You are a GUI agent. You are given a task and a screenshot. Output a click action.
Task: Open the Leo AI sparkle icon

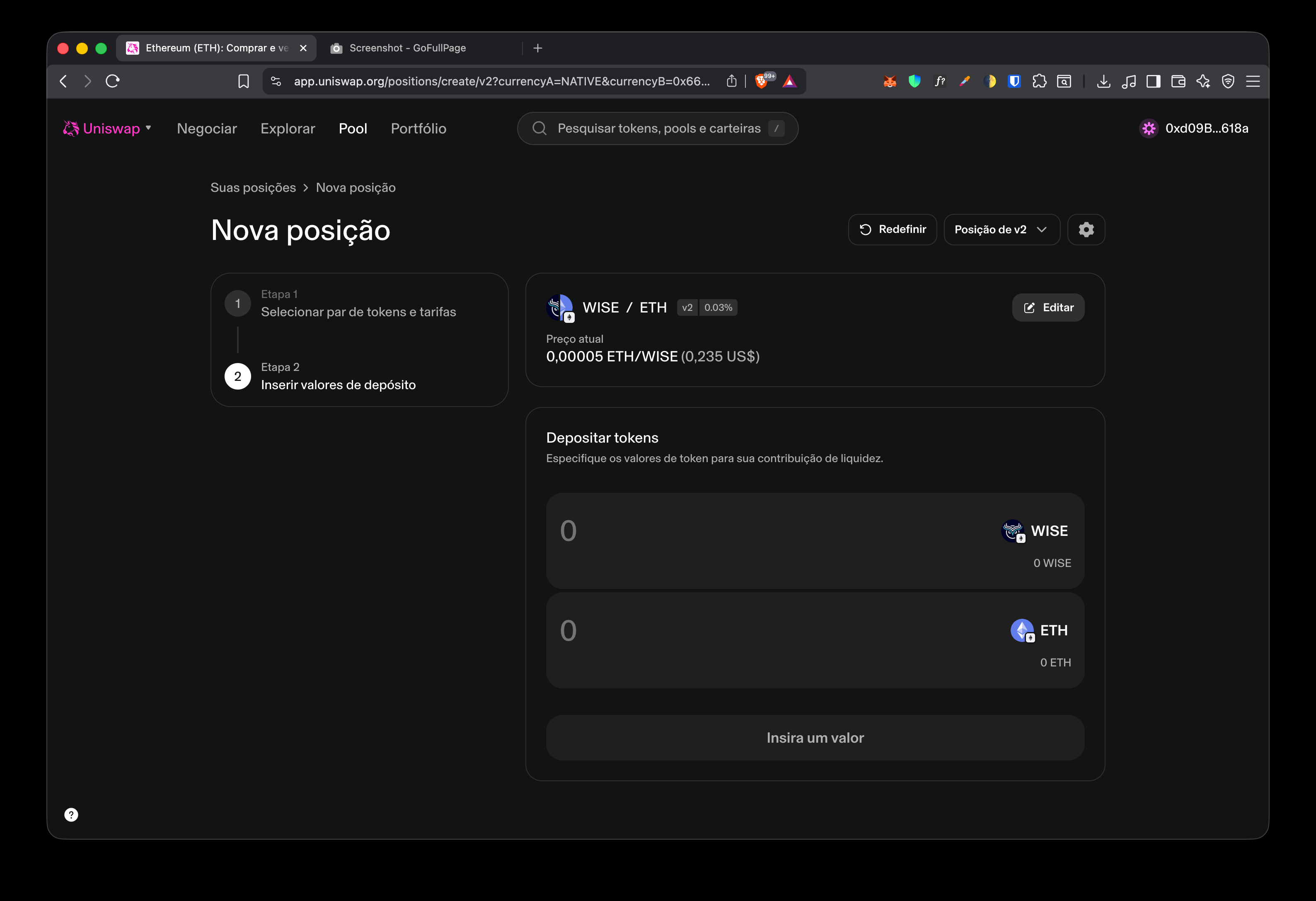point(1203,82)
